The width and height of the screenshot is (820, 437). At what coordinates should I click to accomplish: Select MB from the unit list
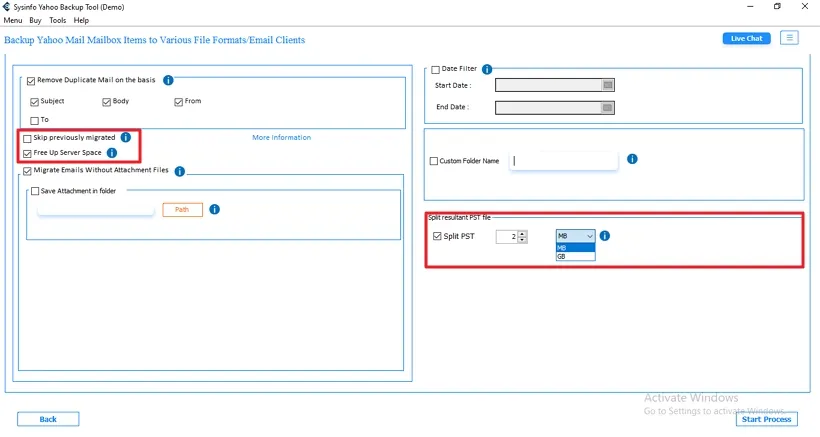(575, 248)
